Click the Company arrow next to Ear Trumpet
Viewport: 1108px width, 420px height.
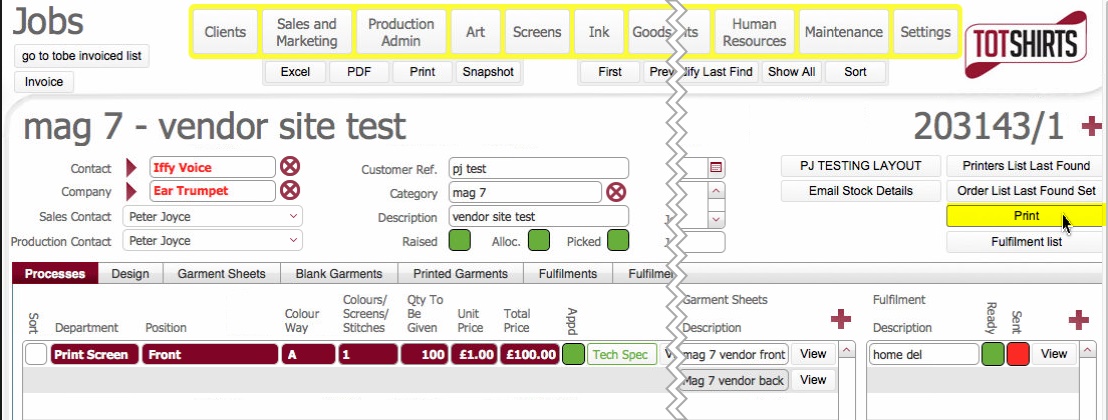click(x=133, y=190)
